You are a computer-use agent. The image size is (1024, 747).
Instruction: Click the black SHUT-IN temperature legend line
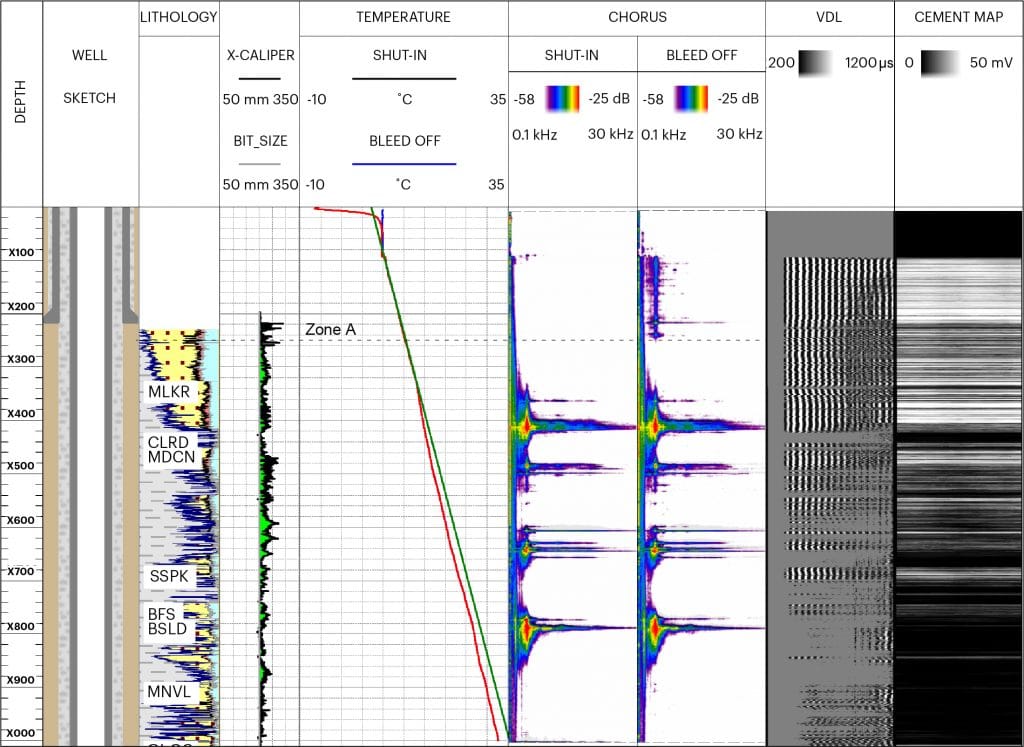403,77
